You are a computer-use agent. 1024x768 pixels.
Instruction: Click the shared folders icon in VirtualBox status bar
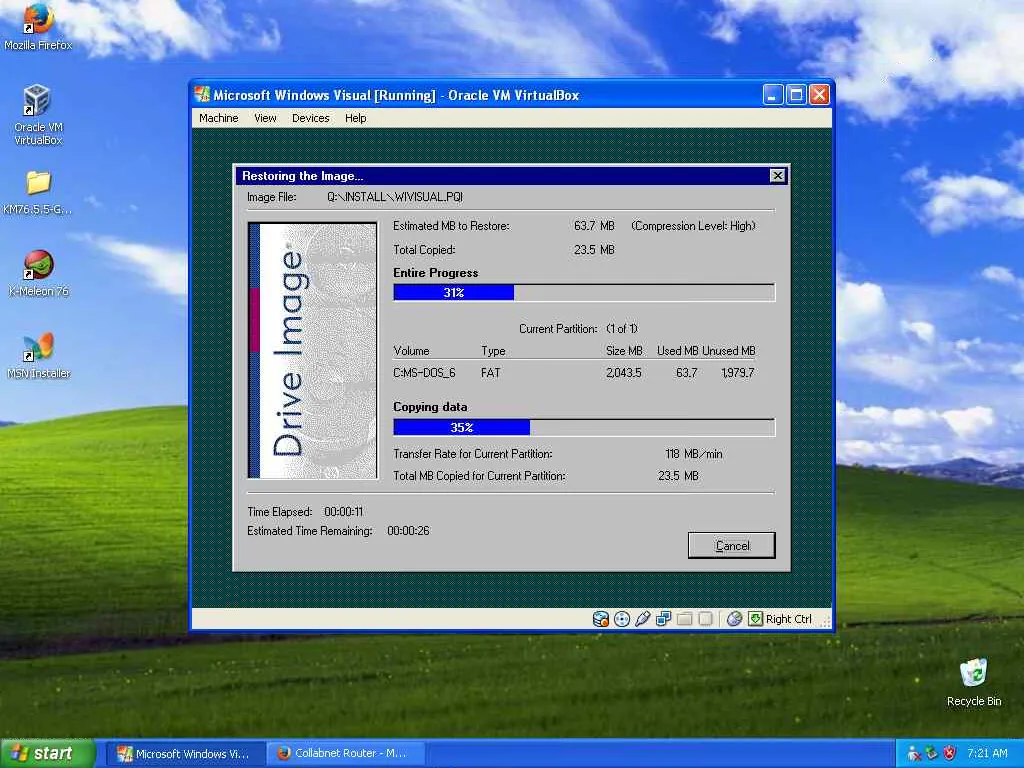click(x=684, y=618)
